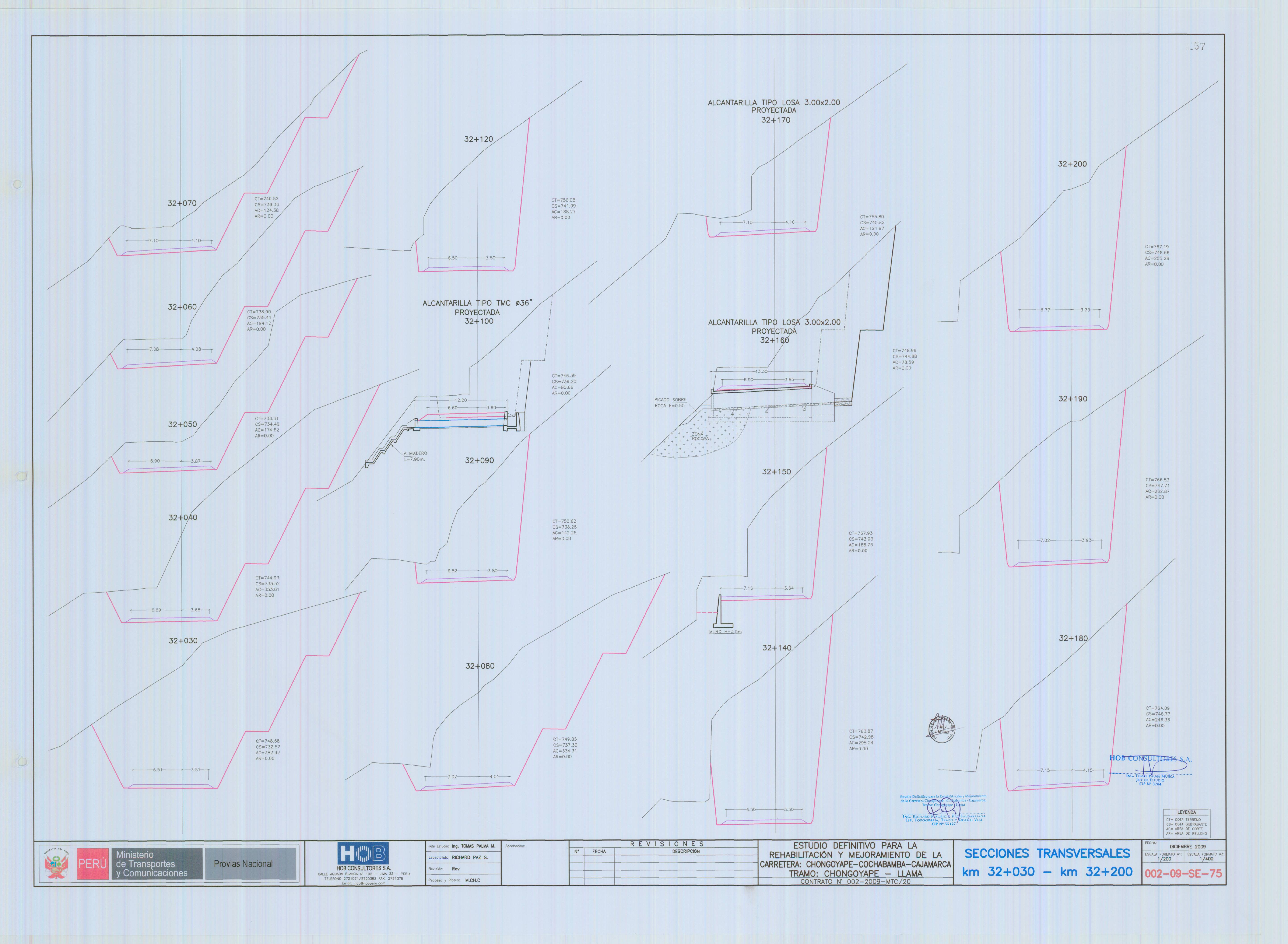
Task: Click the 6.82 width dimension
Action: pyautogui.click(x=452, y=571)
